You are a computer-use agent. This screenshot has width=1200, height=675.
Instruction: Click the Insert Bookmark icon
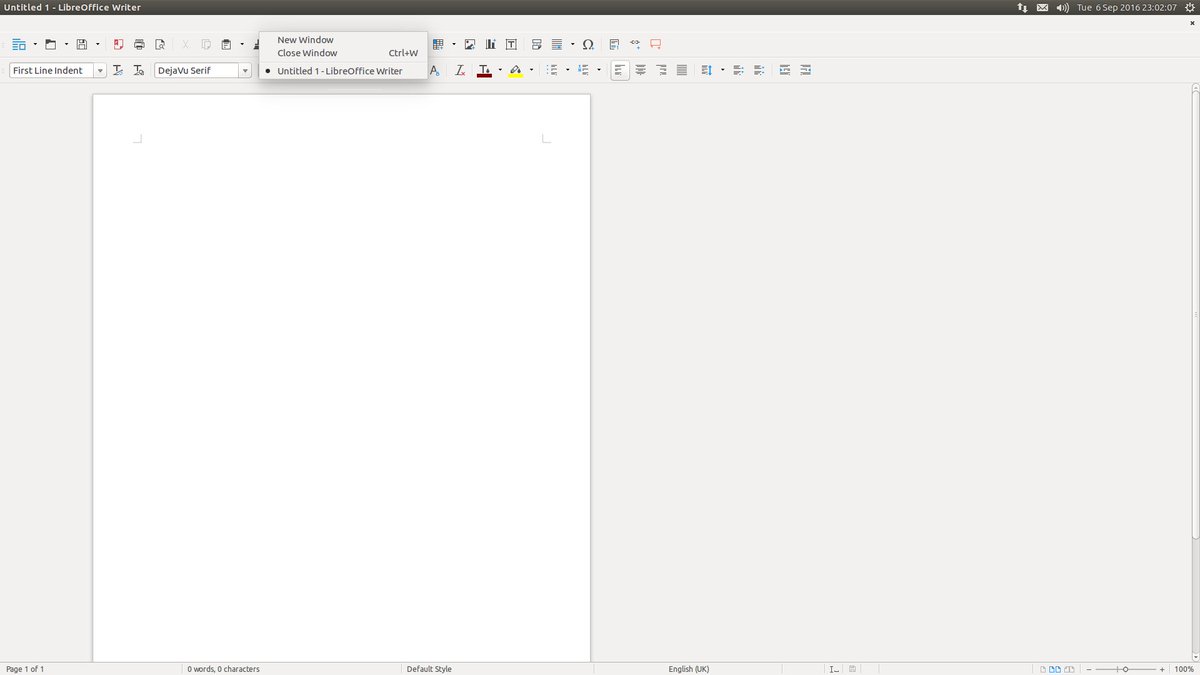click(635, 44)
